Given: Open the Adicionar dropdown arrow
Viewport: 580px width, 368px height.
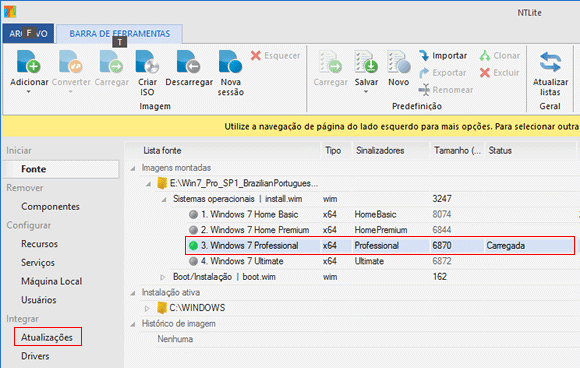Looking at the screenshot, I should 28,92.
